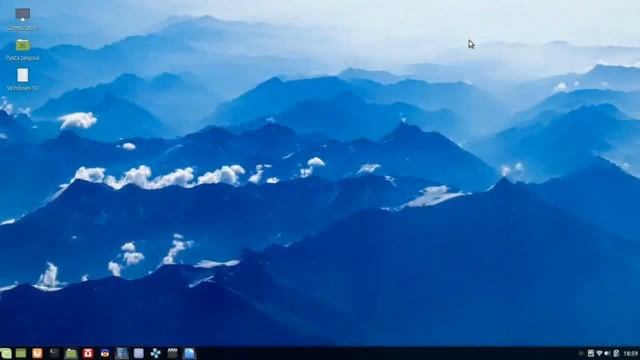
Task: Click the dim round tray indicator
Action: point(581,353)
